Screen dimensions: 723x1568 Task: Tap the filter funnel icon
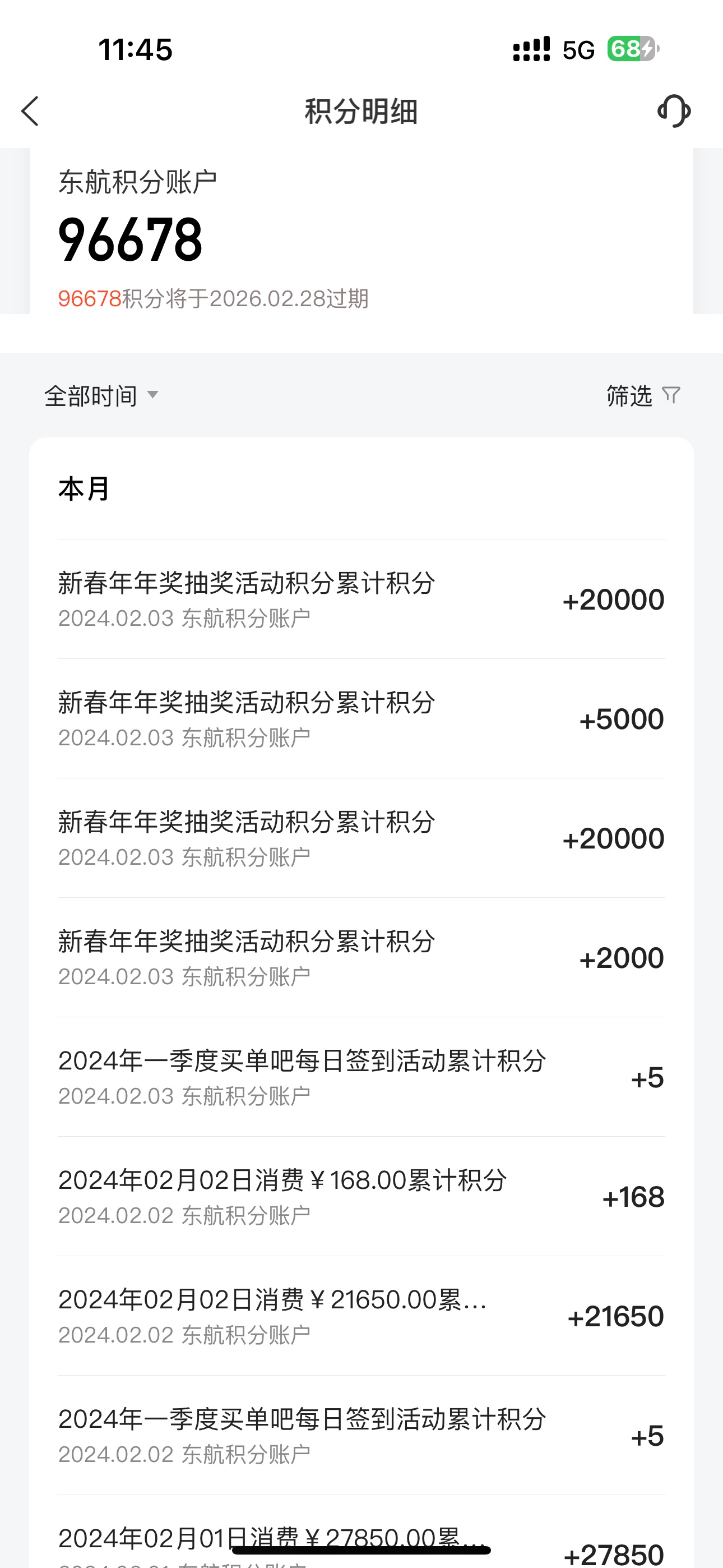(671, 395)
